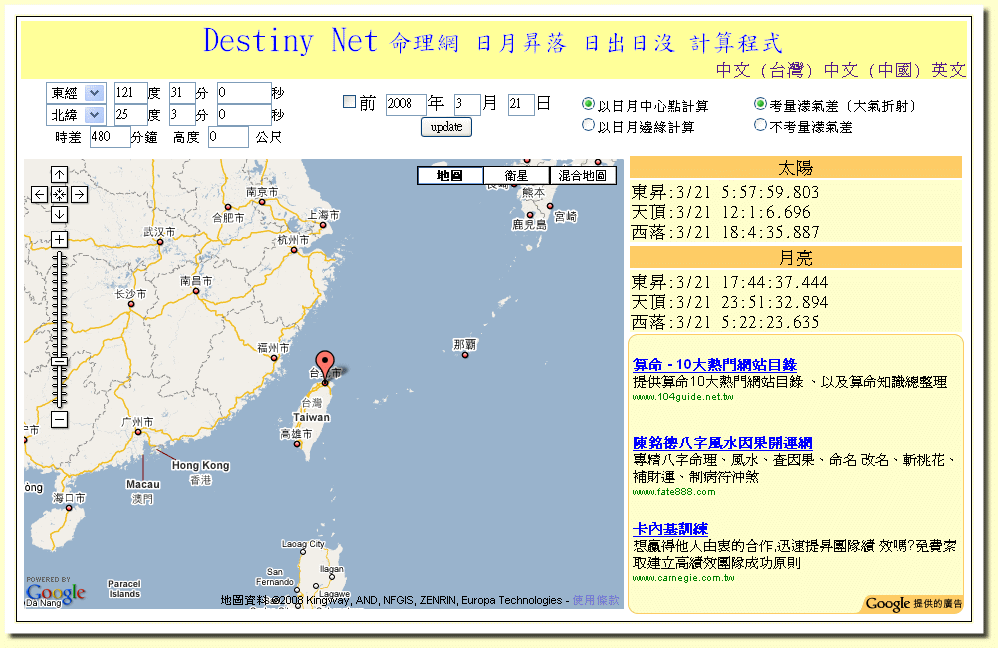Open the 東經 longitude direction dropdown
Viewport: 998px width, 648px height.
tap(76, 92)
